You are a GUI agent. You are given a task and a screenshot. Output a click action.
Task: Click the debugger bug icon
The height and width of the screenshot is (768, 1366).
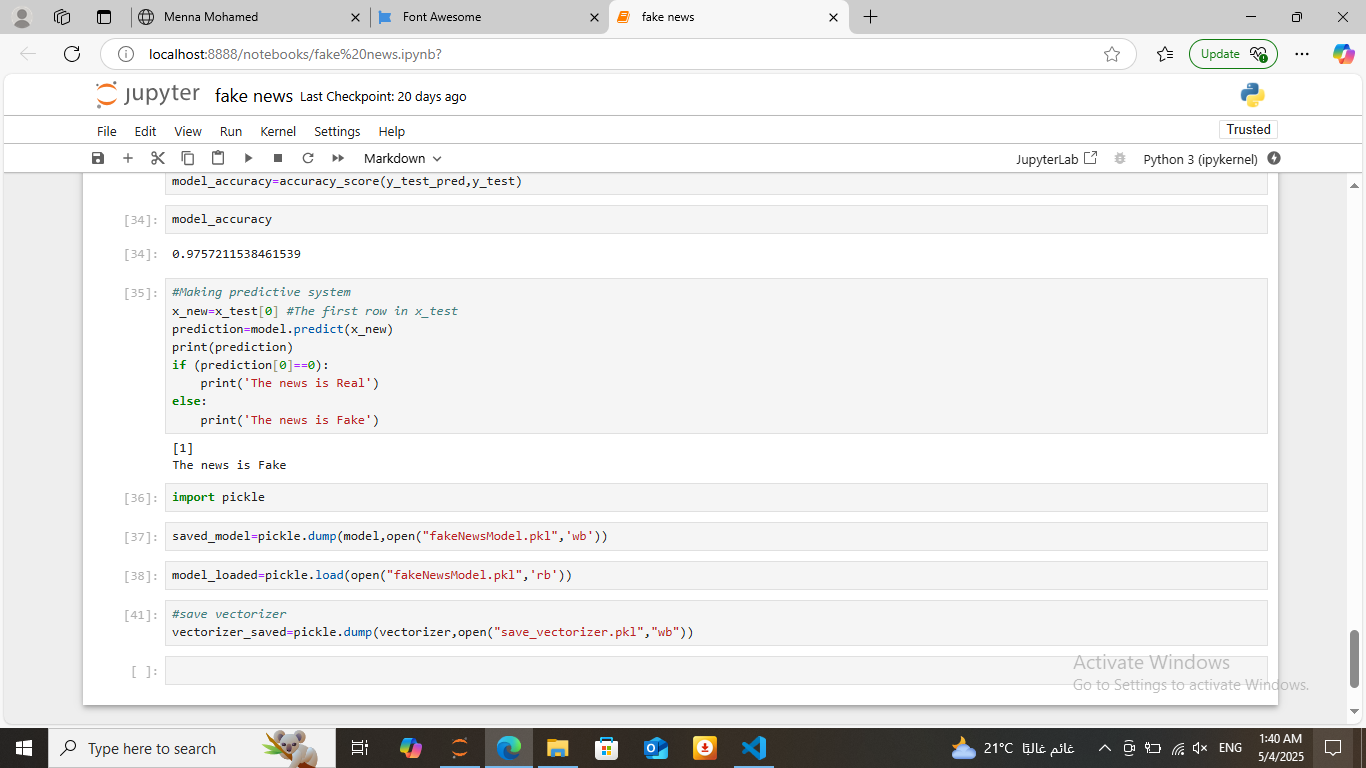(x=1120, y=158)
